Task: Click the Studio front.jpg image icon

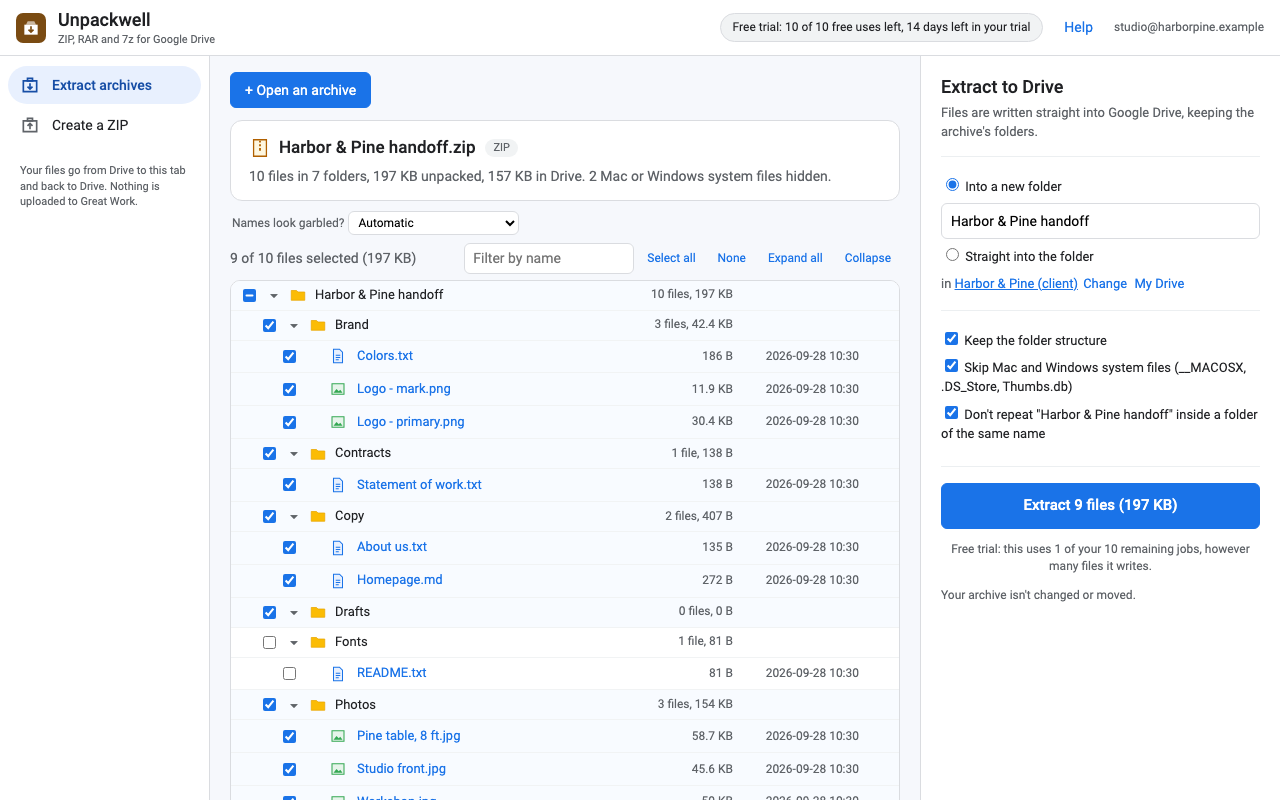Action: coord(338,769)
